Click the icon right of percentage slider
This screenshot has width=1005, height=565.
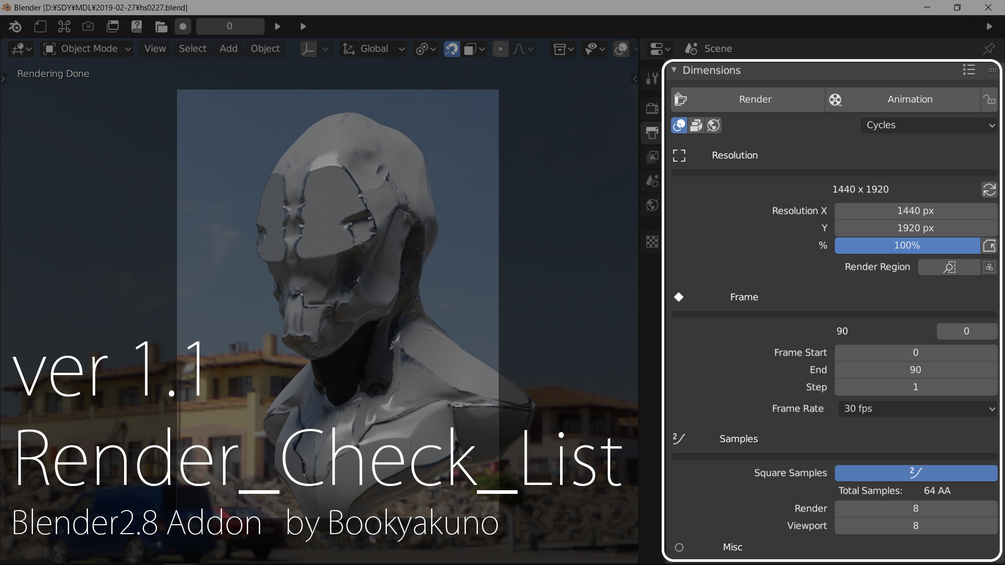point(989,245)
